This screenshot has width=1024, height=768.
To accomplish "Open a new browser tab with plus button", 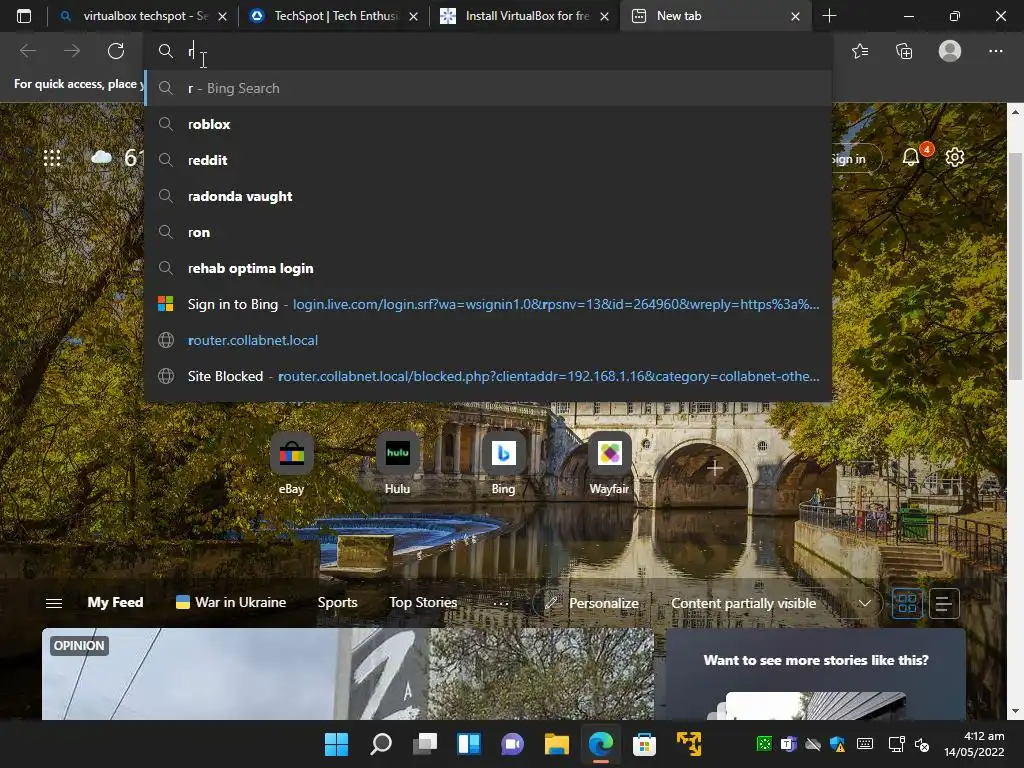I will 829,16.
